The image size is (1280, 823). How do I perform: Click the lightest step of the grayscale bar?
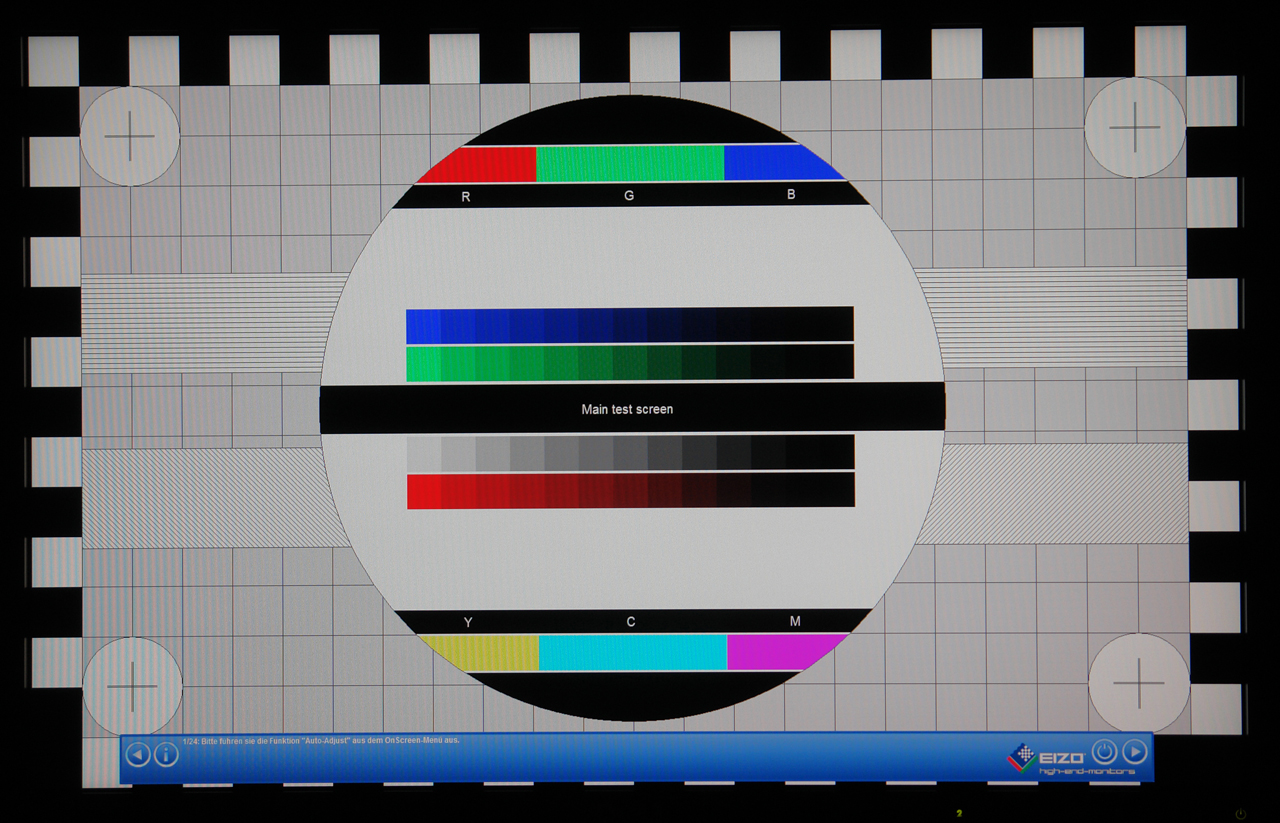[424, 453]
